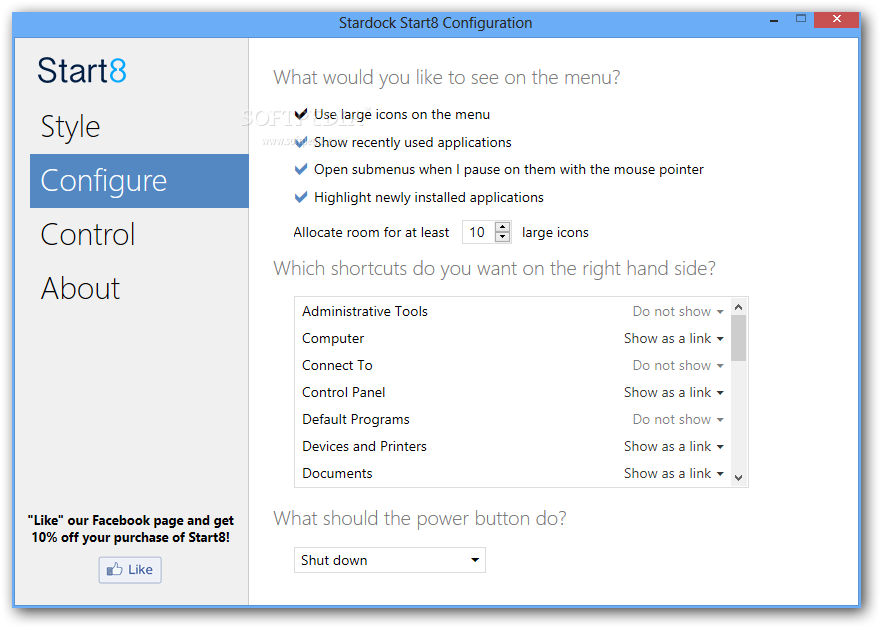
Task: Click the thumbs-up icon on Like button
Action: coord(113,569)
